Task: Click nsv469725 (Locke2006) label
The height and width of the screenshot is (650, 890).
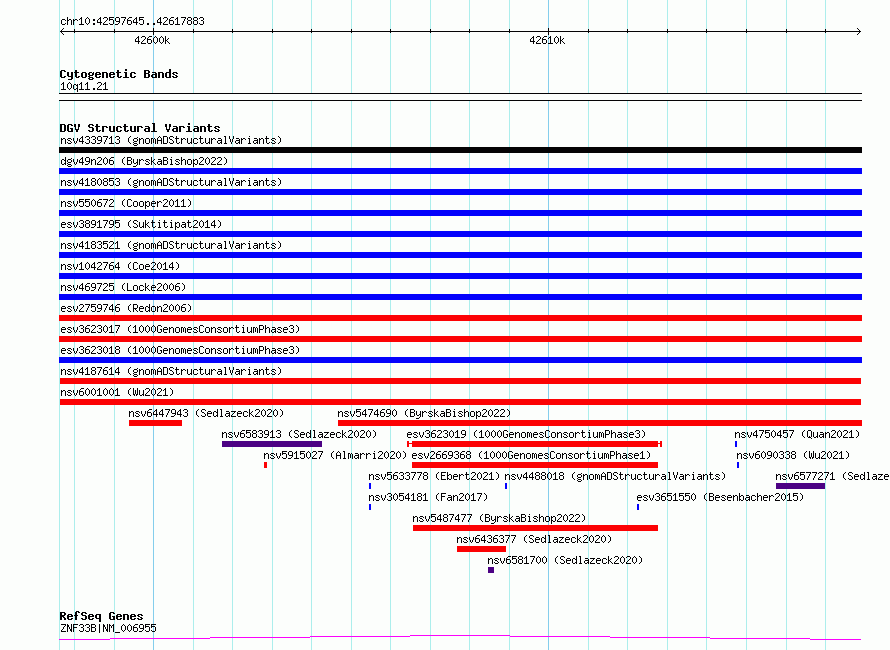Action: click(x=123, y=287)
